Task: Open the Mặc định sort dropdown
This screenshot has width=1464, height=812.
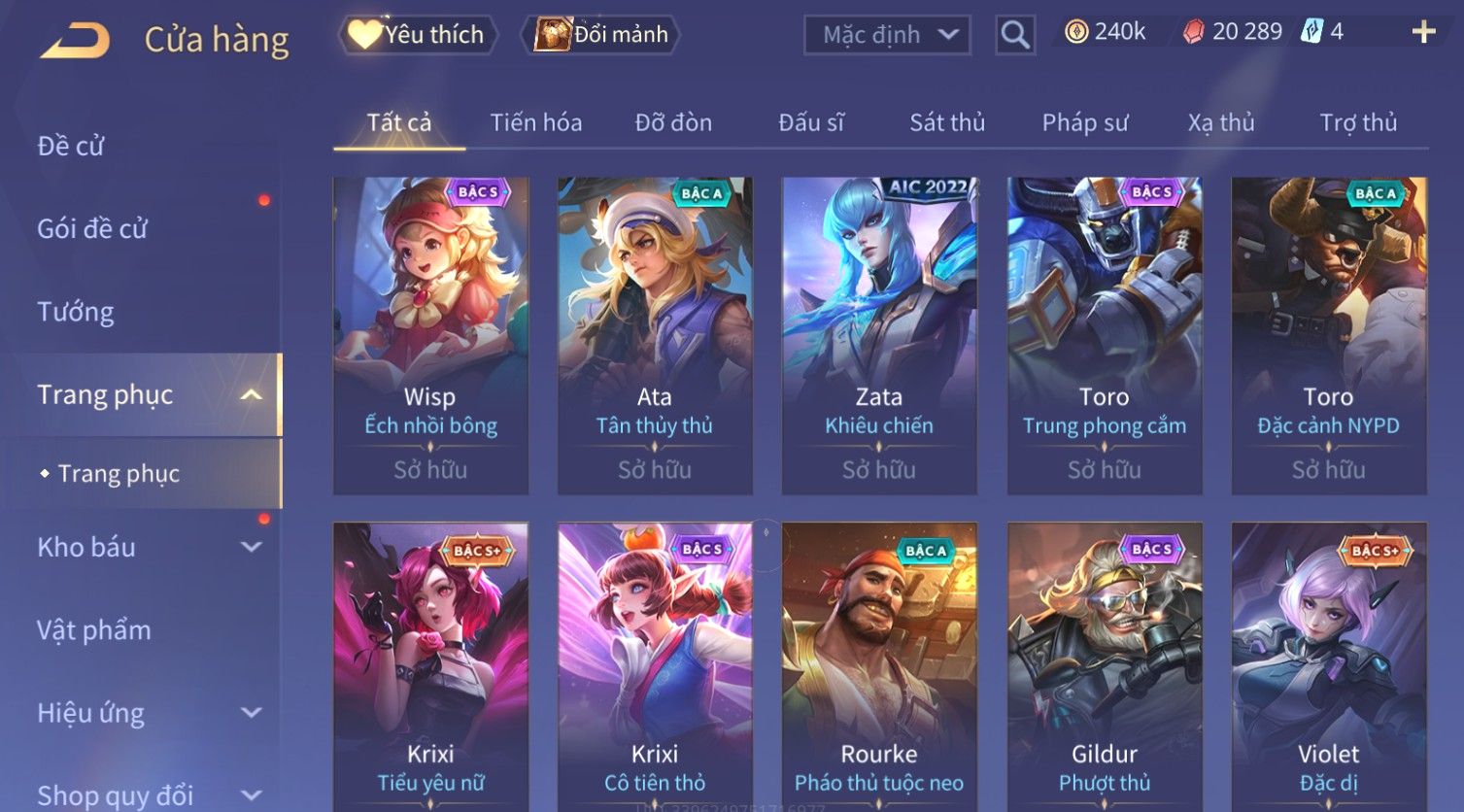Action: [887, 35]
